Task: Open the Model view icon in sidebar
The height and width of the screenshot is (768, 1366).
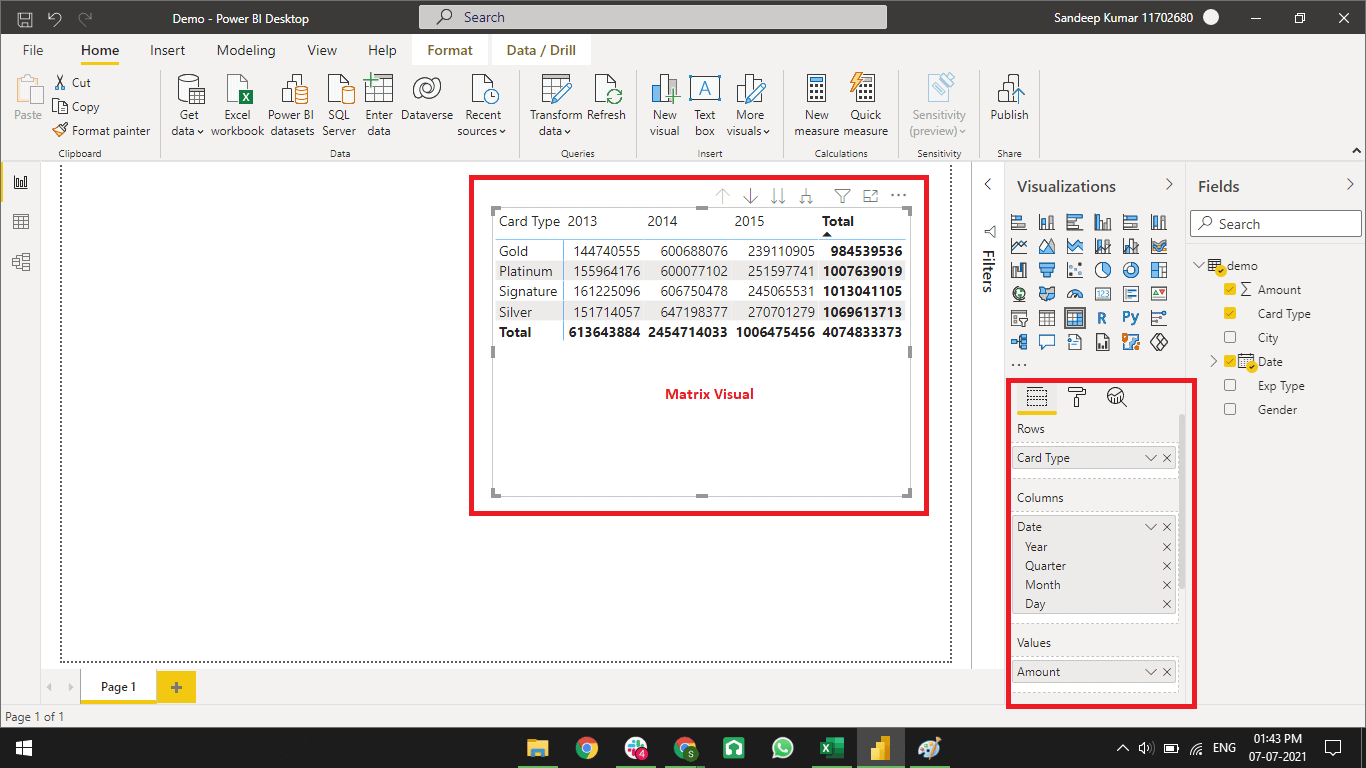Action: pos(20,262)
